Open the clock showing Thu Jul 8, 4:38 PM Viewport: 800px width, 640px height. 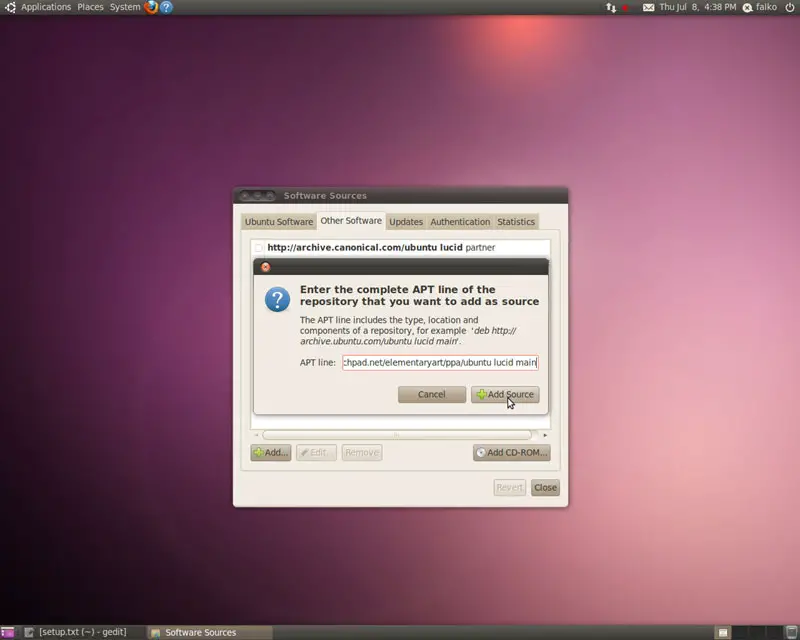(x=697, y=7)
